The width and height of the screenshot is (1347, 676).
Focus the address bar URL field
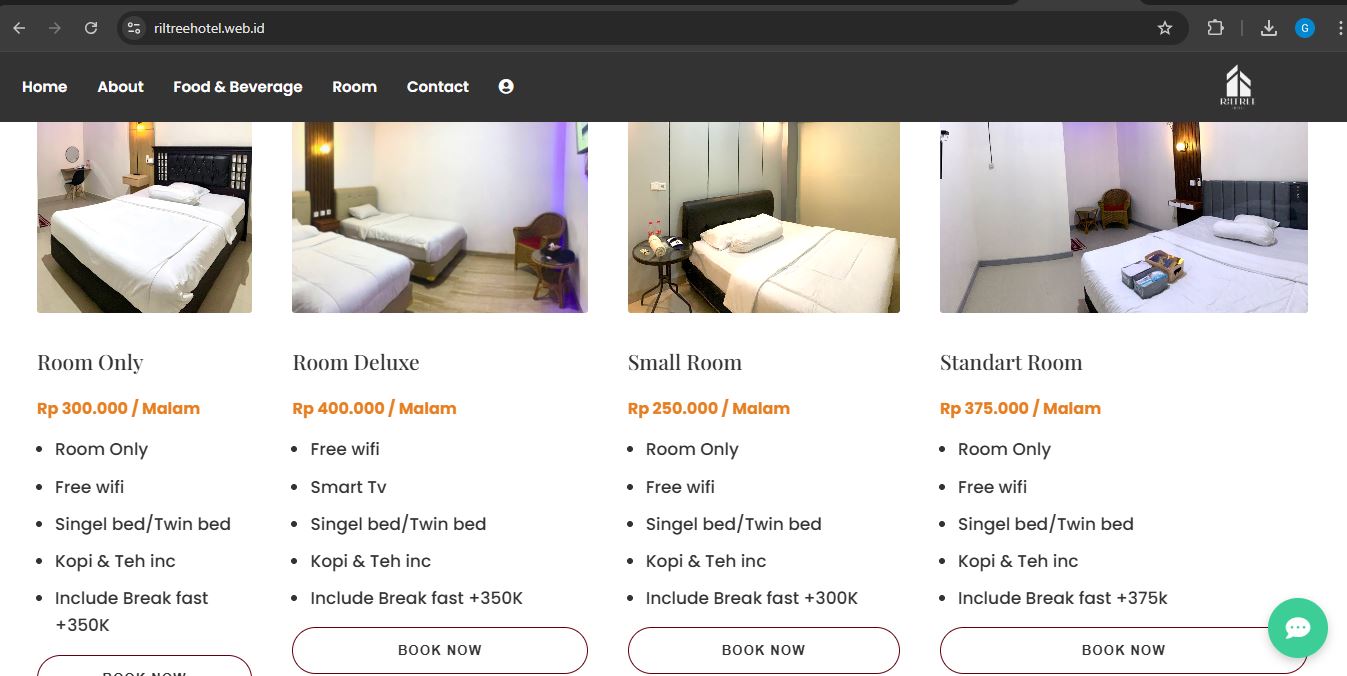(x=600, y=28)
